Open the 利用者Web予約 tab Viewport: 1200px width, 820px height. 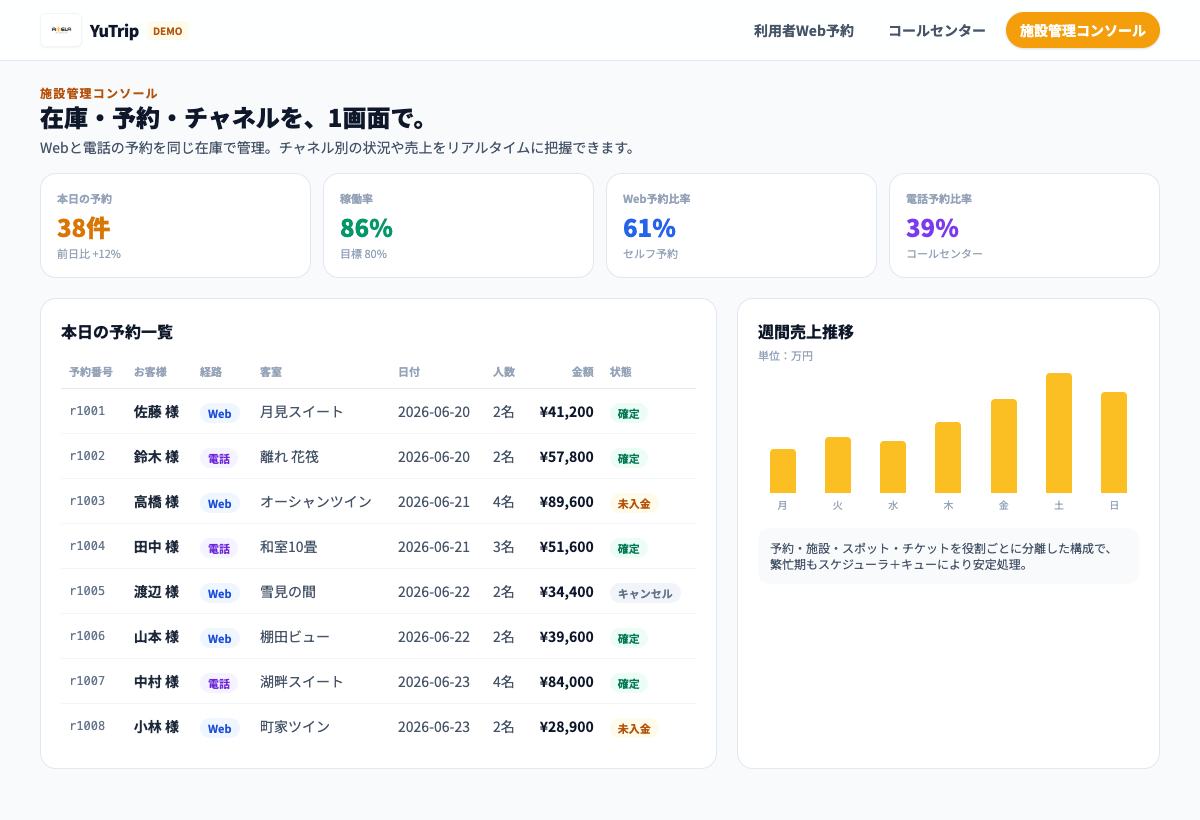pyautogui.click(x=804, y=30)
